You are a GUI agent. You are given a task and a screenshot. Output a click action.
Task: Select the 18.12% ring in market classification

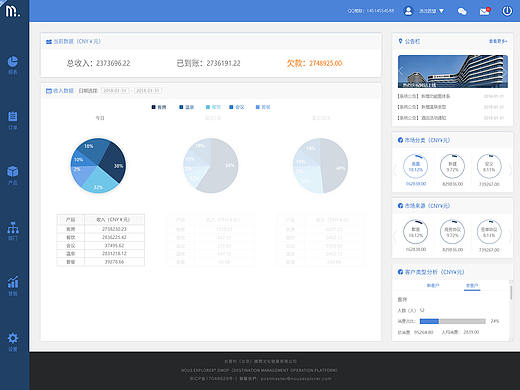[x=416, y=167]
